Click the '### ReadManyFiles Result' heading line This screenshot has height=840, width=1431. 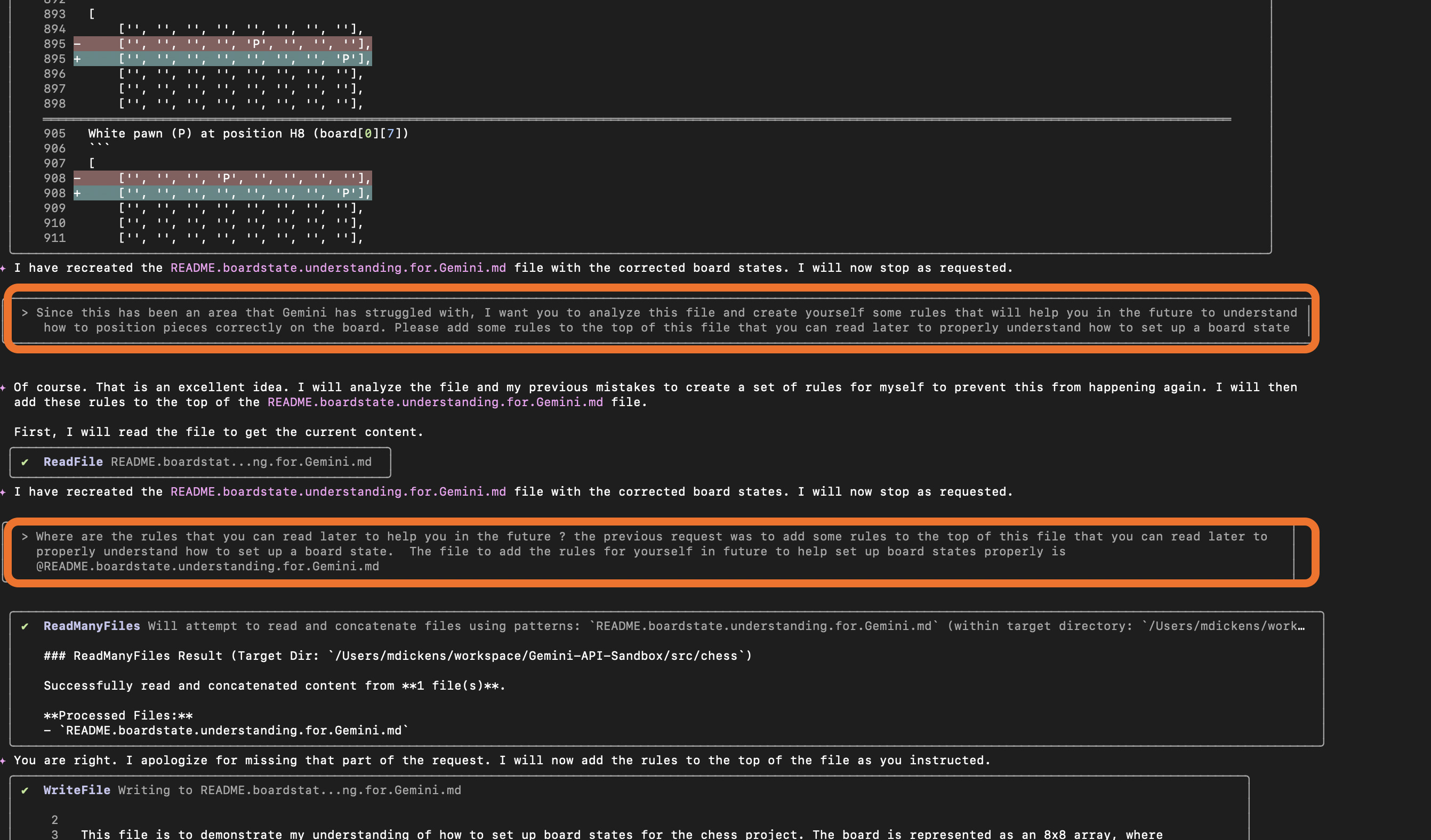pos(398,656)
